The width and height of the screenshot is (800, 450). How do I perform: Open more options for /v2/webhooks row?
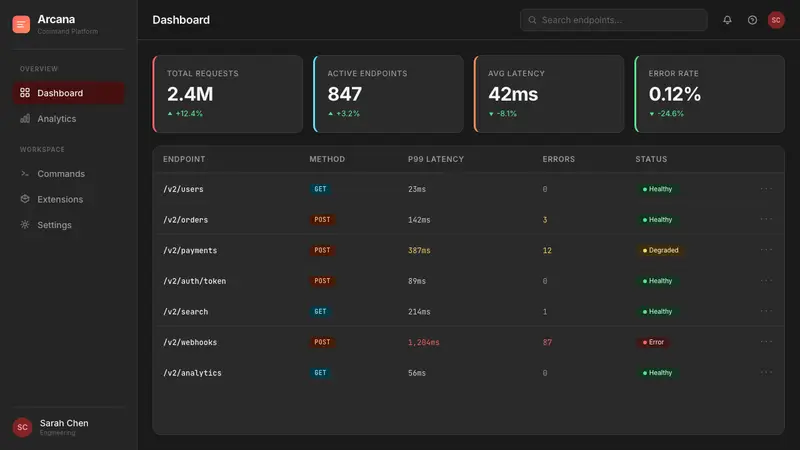[766, 342]
